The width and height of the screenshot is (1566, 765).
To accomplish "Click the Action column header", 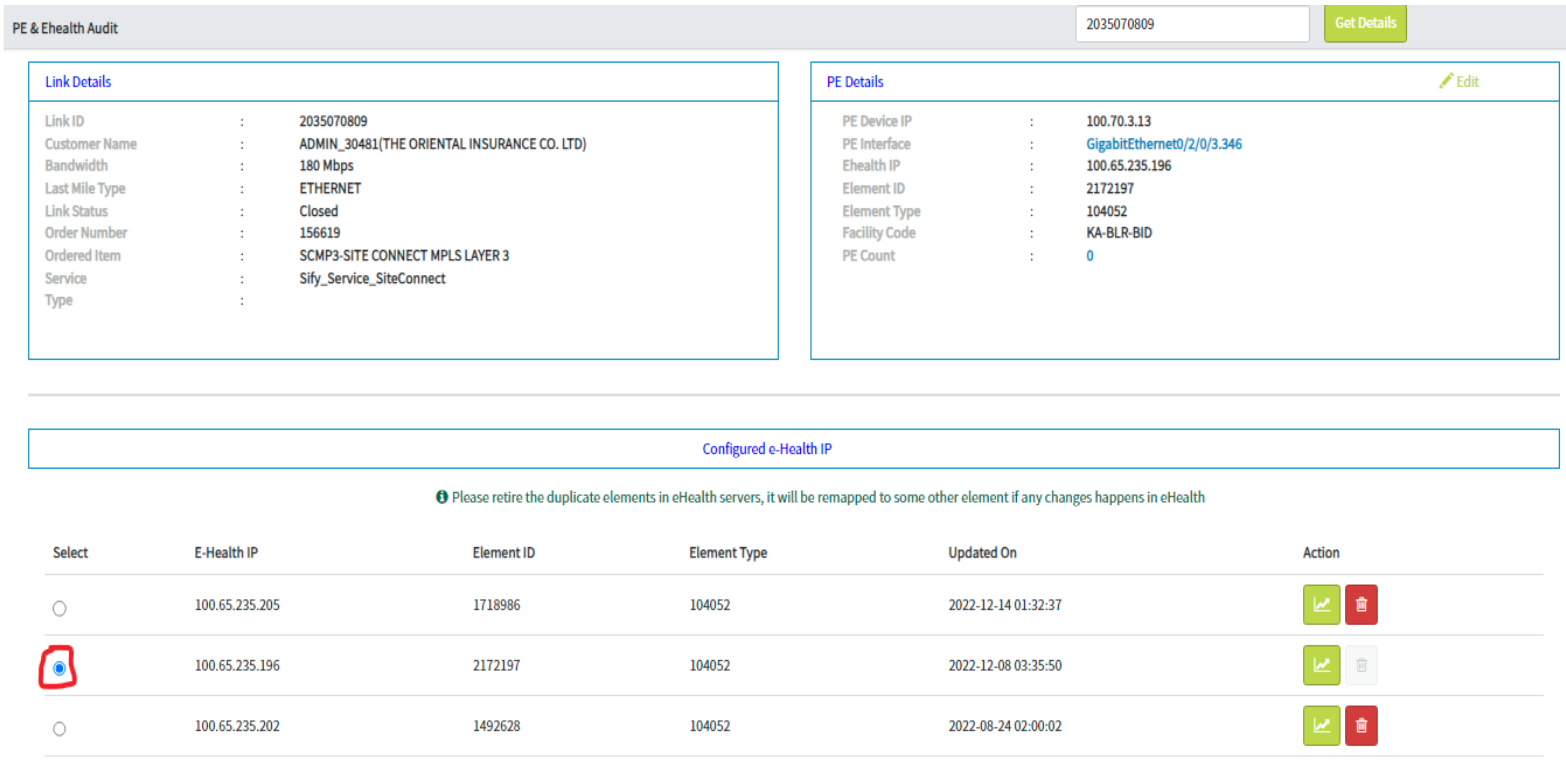I will coord(1321,552).
